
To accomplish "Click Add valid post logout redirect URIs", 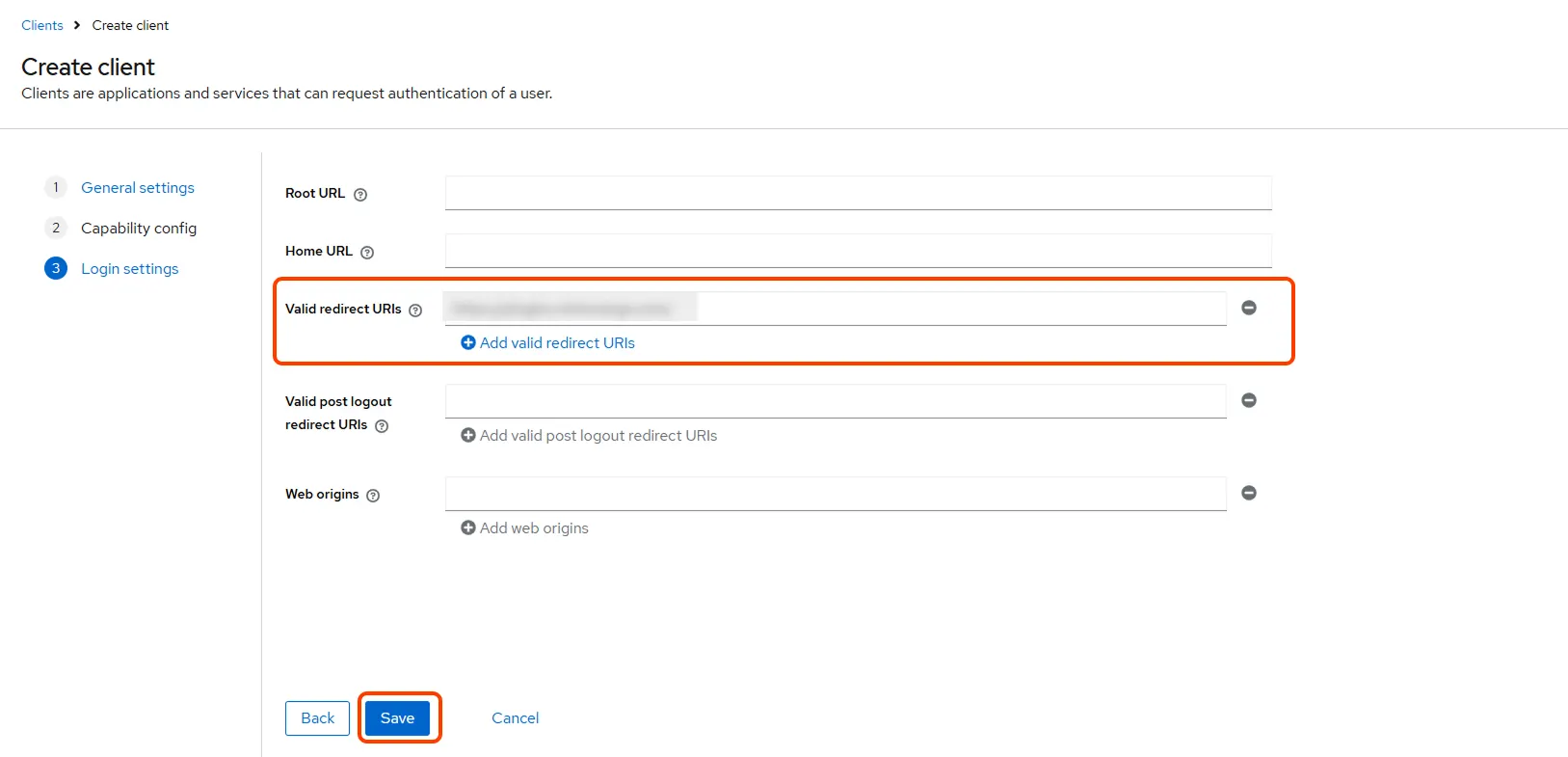I will coord(589,435).
